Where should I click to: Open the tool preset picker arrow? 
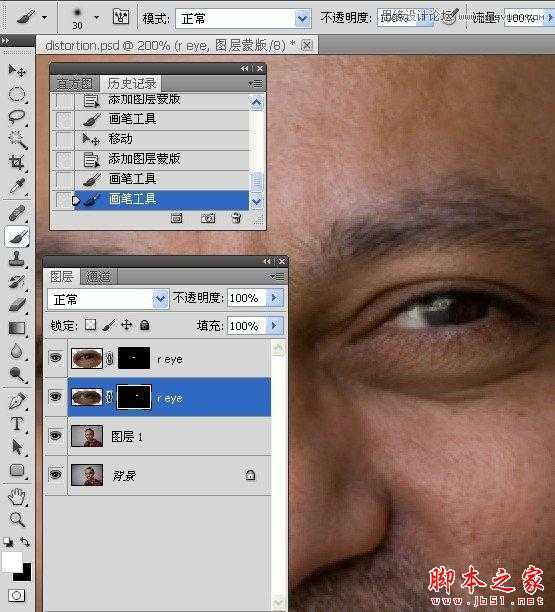point(44,18)
